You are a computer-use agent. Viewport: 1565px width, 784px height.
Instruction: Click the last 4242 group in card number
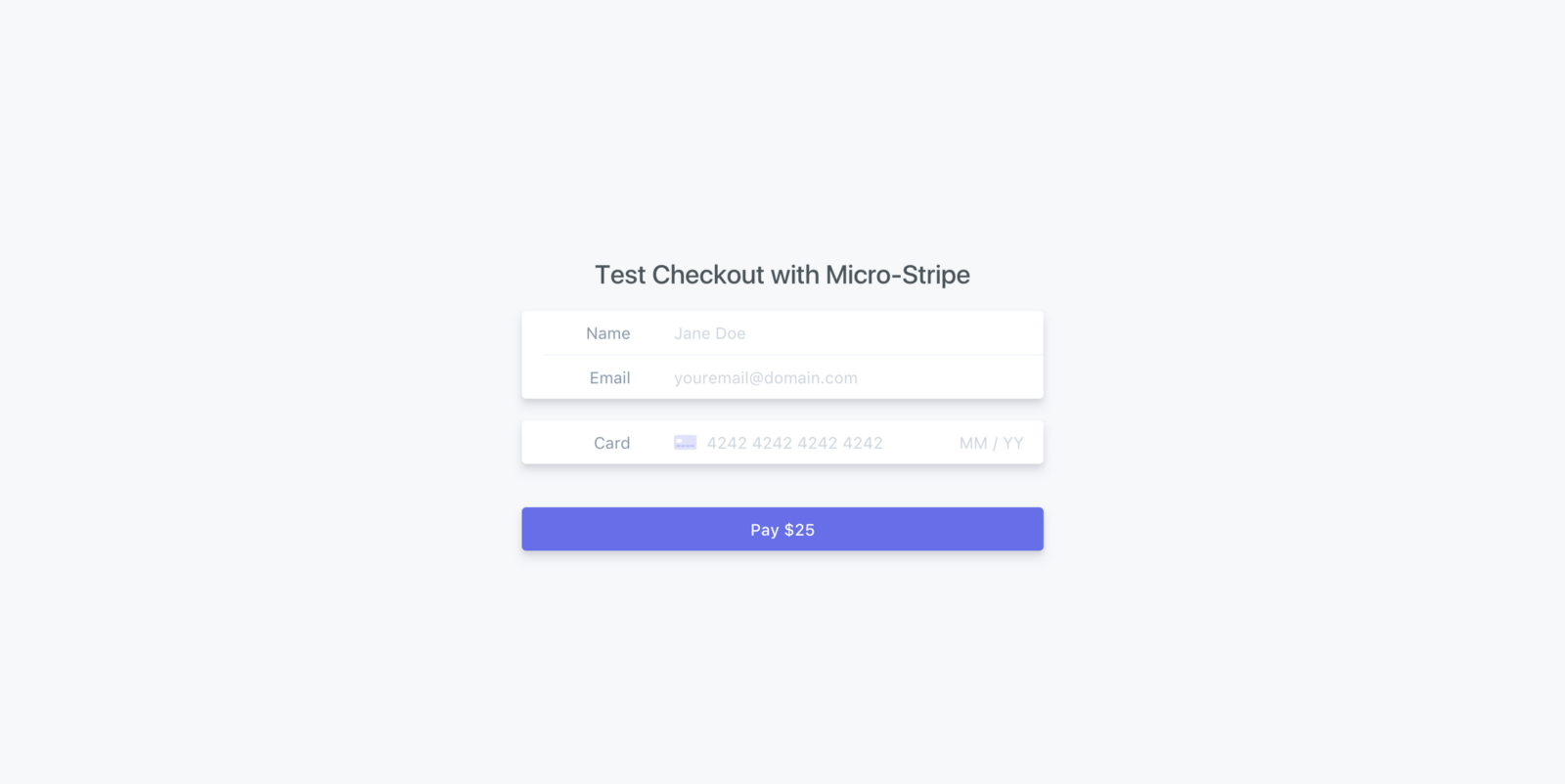click(x=863, y=443)
